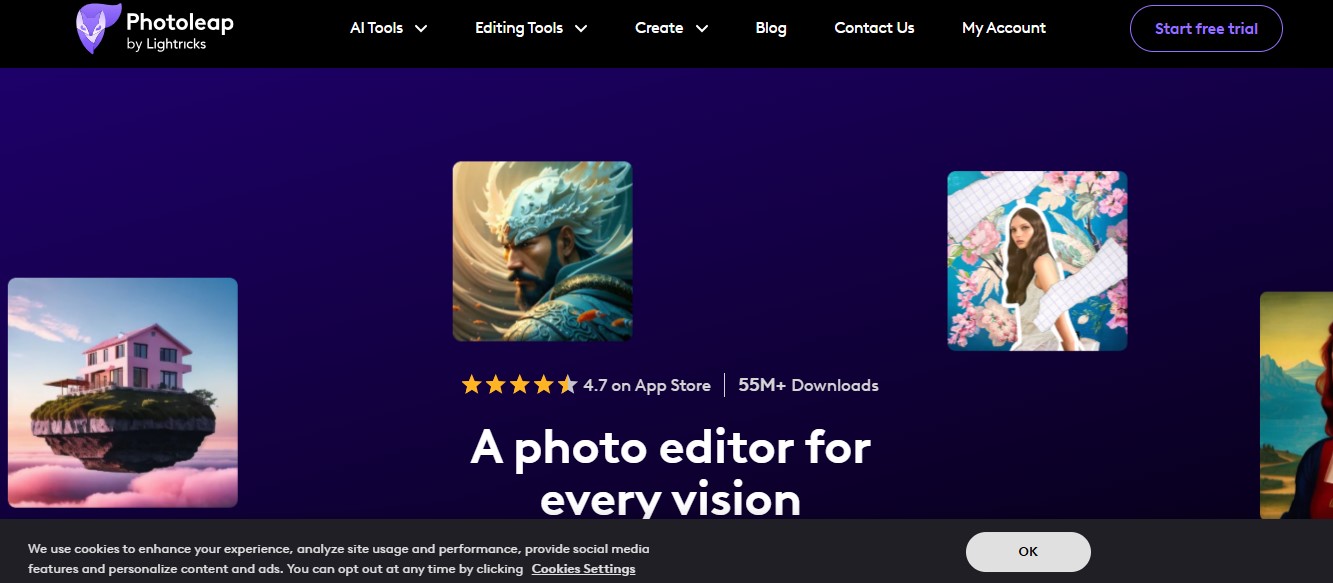Accept cookies with the OK button
The image size is (1333, 583).
1028,552
